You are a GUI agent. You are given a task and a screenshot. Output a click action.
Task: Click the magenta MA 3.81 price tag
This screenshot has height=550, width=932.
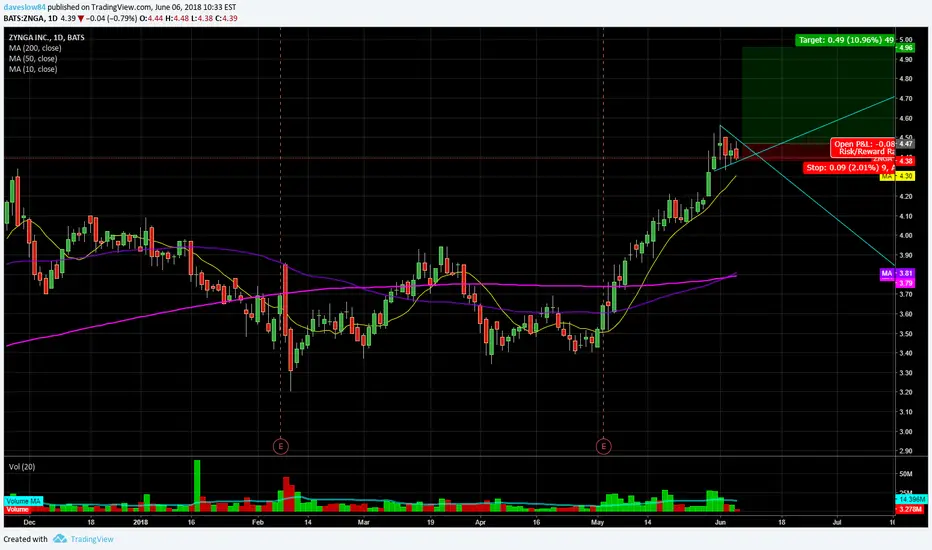[898, 274]
